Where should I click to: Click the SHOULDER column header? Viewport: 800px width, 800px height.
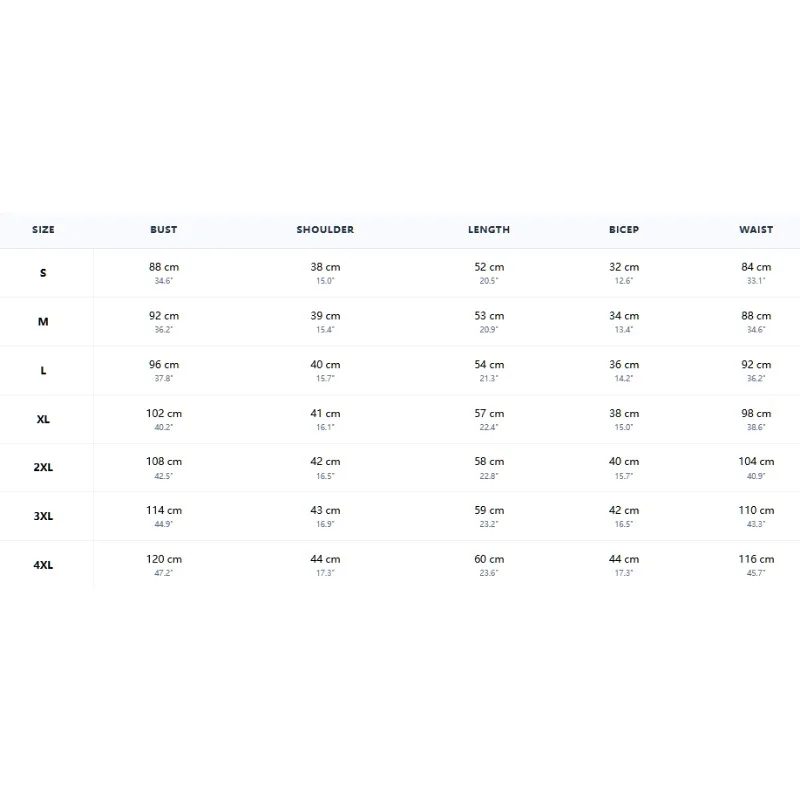(x=325, y=230)
